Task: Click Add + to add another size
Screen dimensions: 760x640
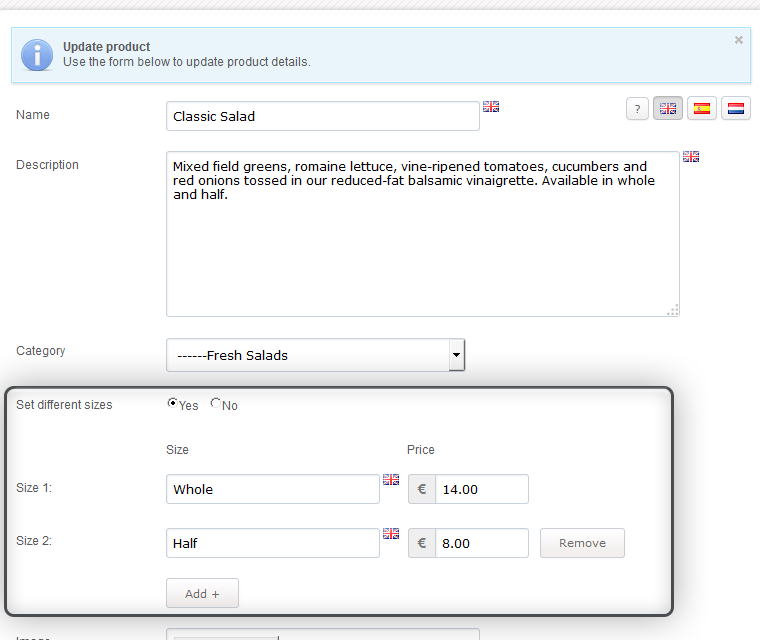Action: [202, 593]
